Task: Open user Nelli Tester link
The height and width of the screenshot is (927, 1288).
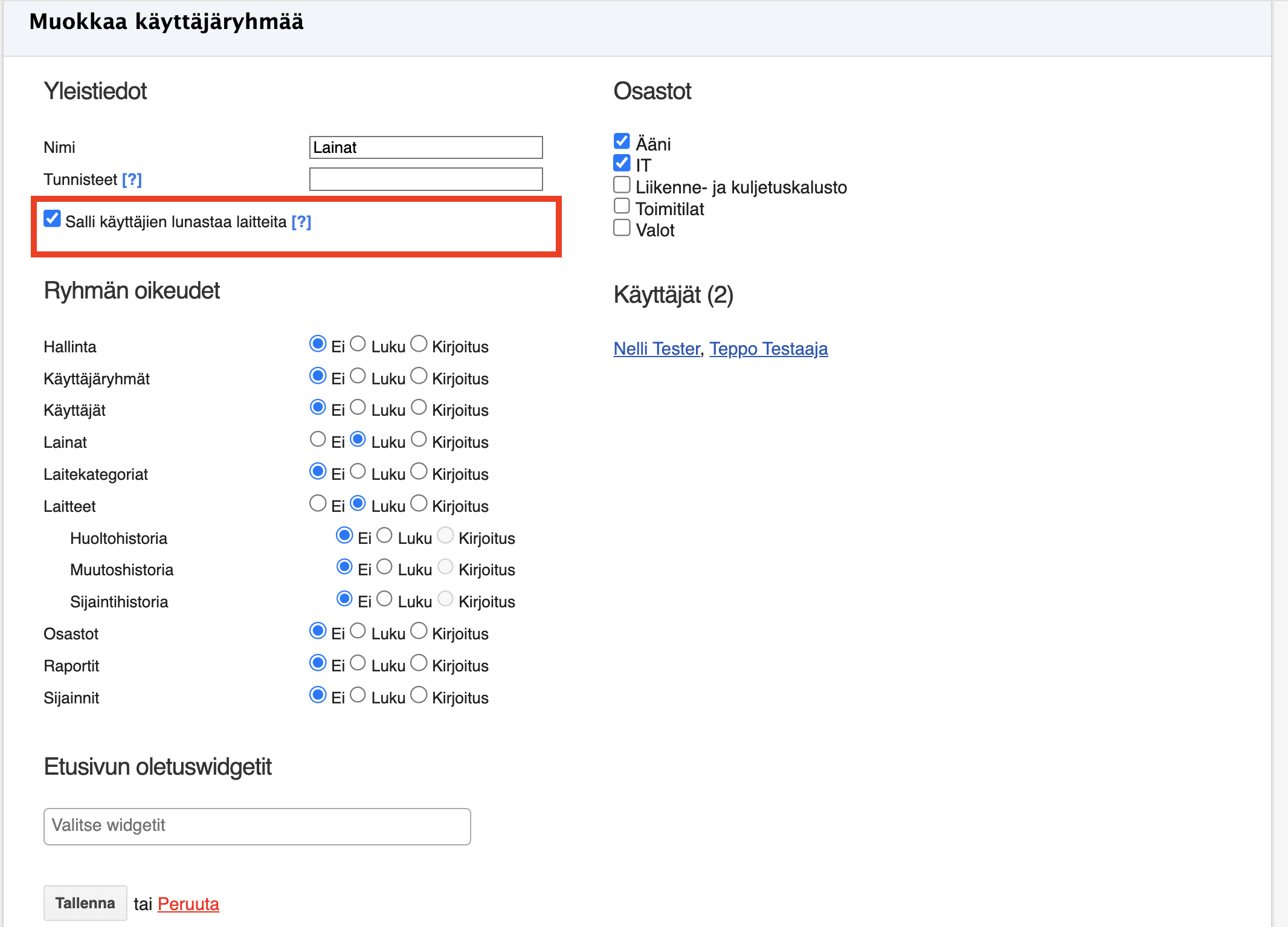Action: click(657, 349)
